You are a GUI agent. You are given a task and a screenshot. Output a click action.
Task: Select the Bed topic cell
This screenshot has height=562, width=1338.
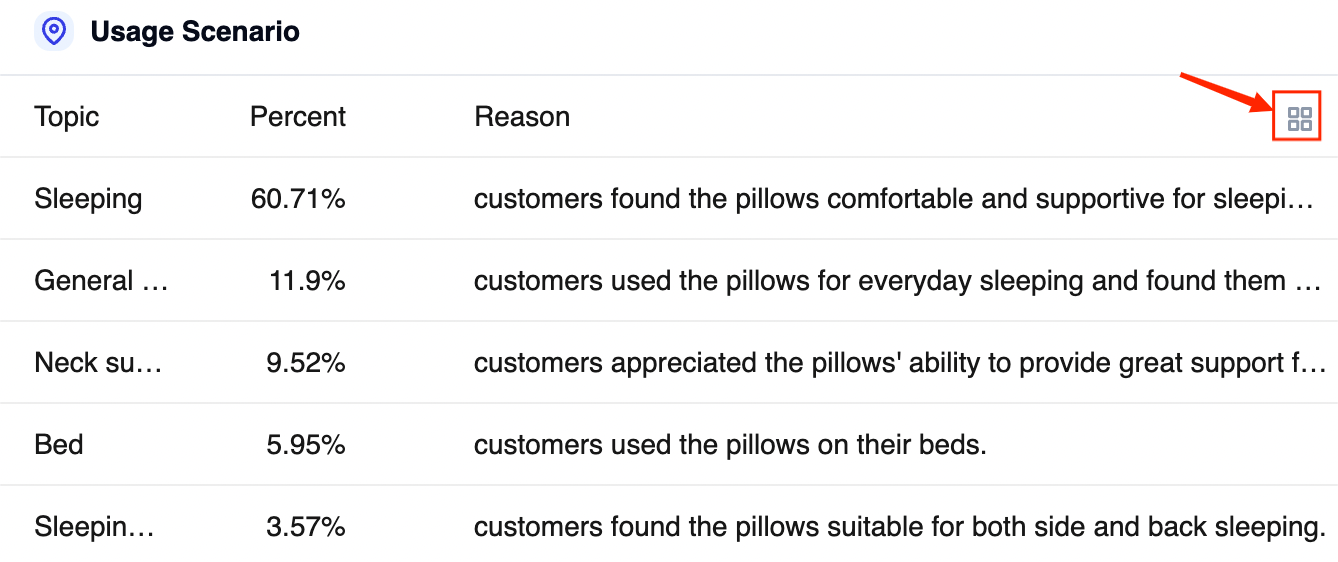coord(59,445)
